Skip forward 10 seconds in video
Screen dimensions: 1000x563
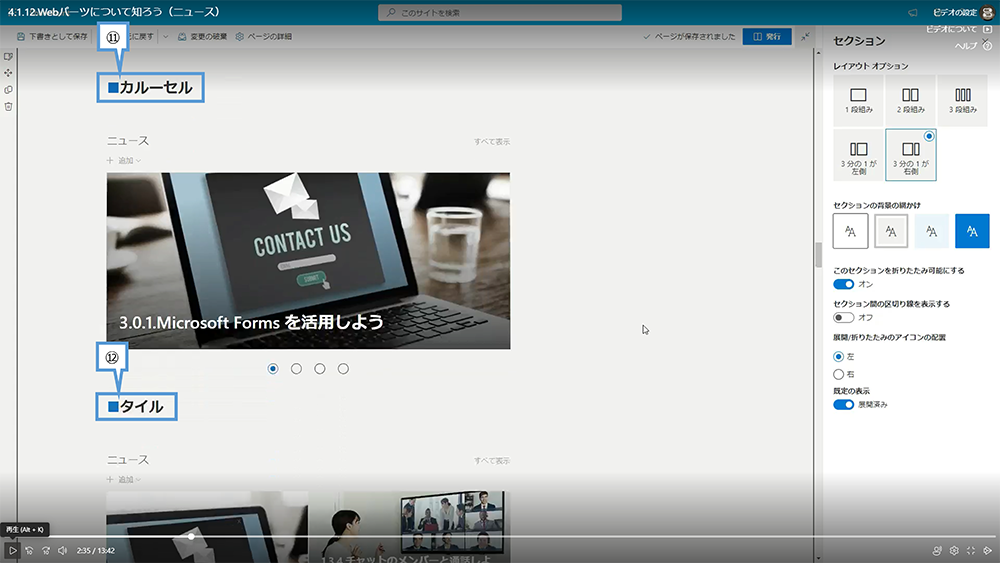point(46,550)
